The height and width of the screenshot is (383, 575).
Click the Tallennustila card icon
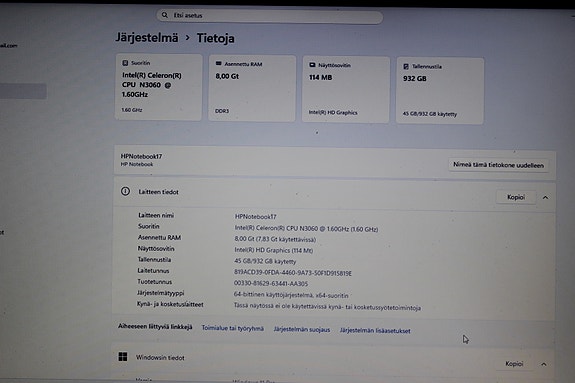[x=406, y=66]
